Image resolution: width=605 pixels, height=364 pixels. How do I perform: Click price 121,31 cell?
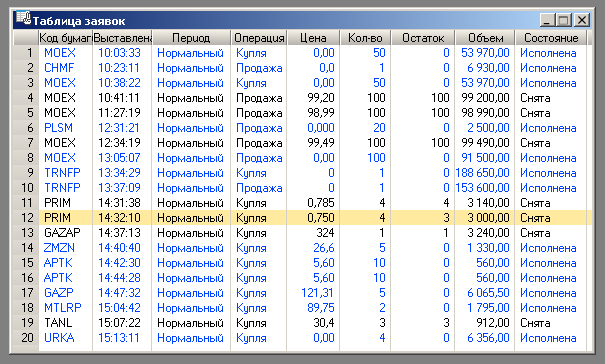tap(318, 293)
